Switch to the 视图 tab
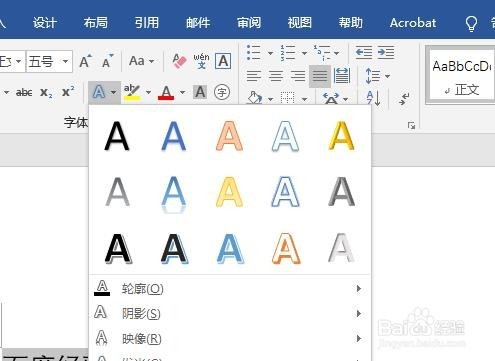The image size is (495, 361). tap(300, 23)
